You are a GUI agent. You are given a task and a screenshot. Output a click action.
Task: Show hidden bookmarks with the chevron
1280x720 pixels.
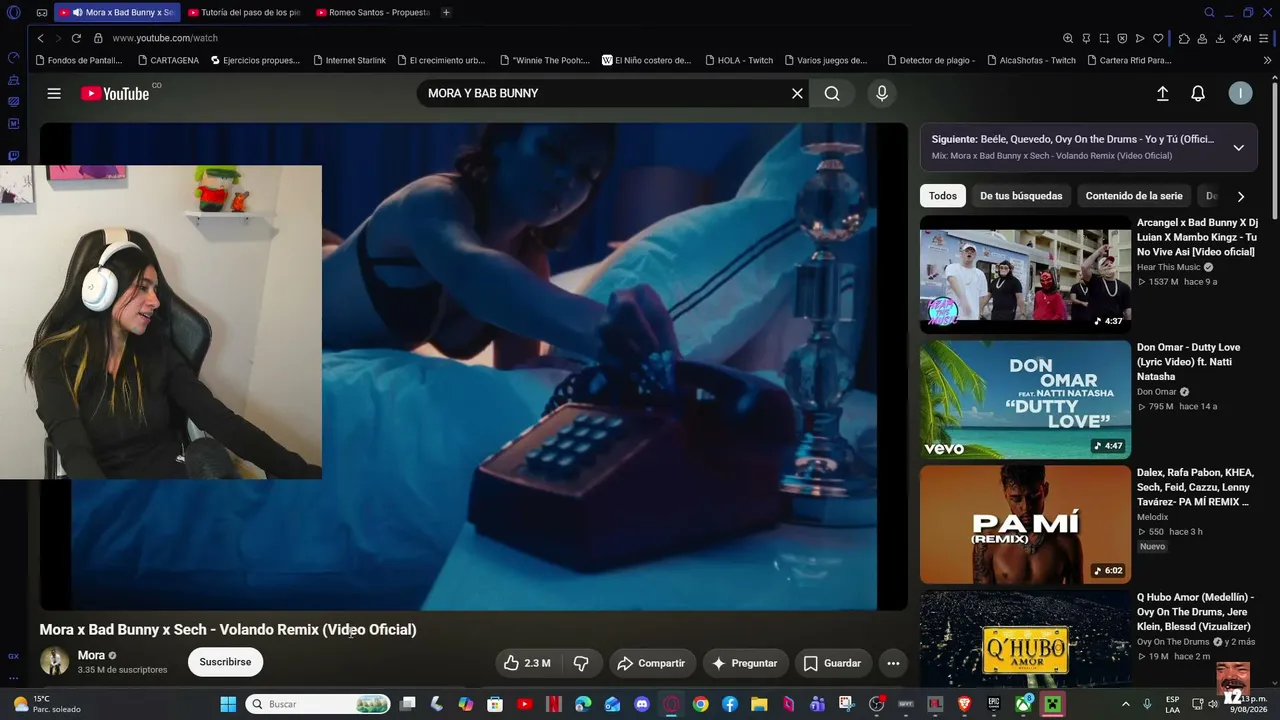pos(1268,60)
